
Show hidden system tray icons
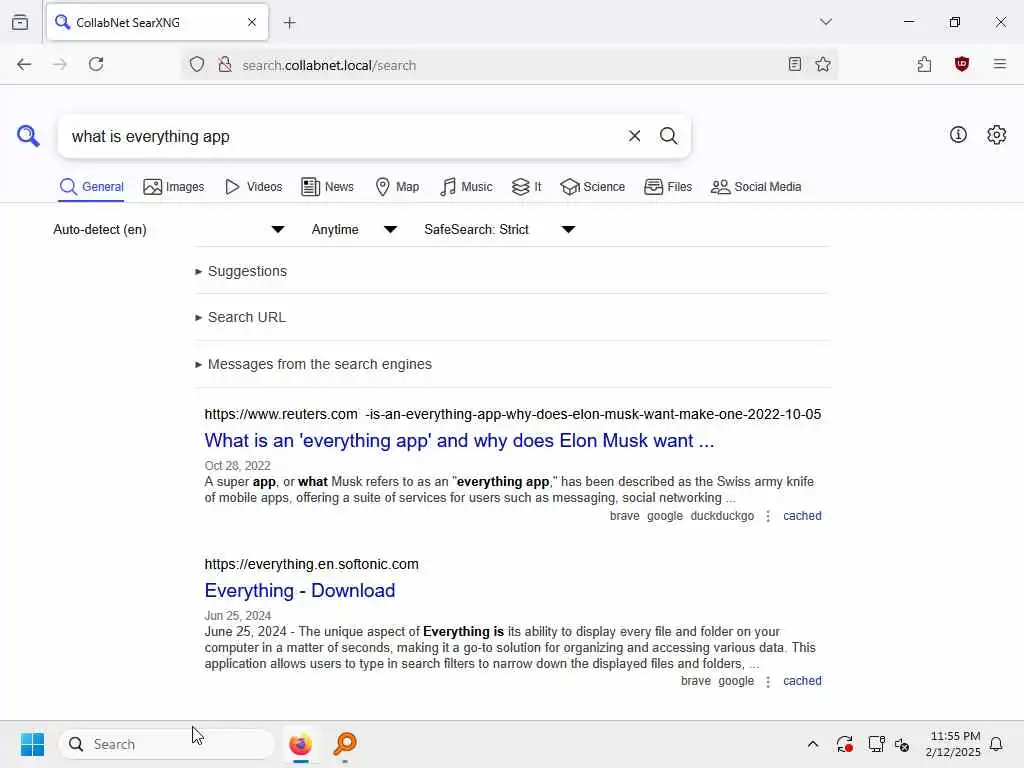coord(812,744)
